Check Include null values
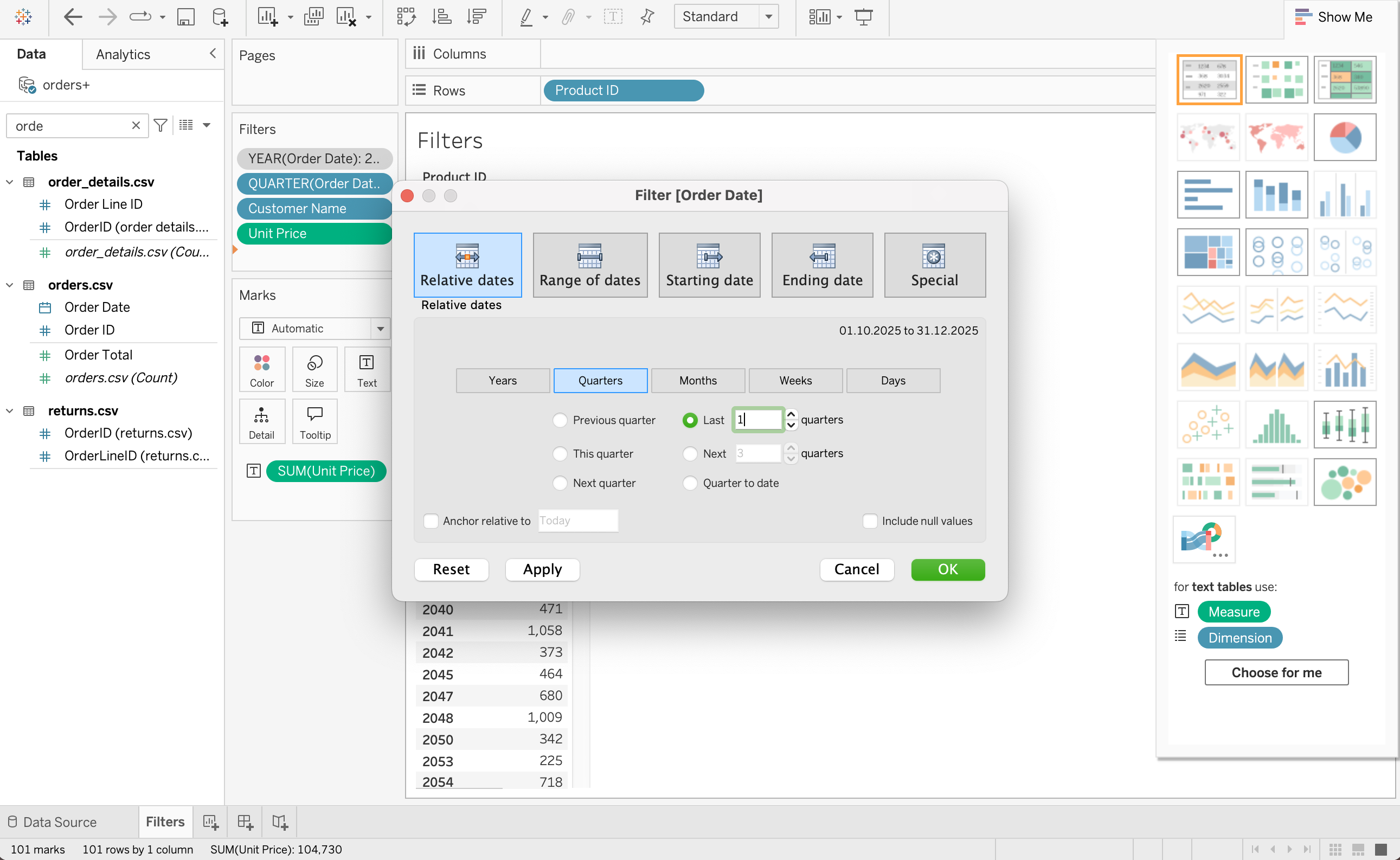The width and height of the screenshot is (1400, 860). tap(870, 521)
